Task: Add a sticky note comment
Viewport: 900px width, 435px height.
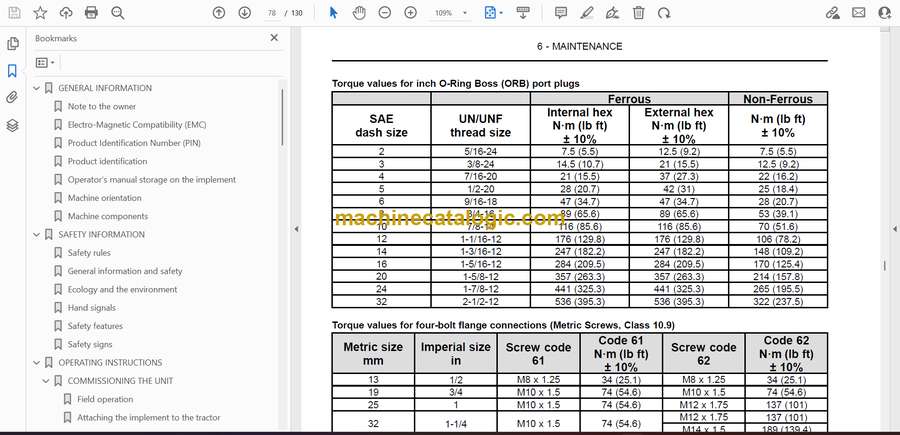Action: [561, 13]
